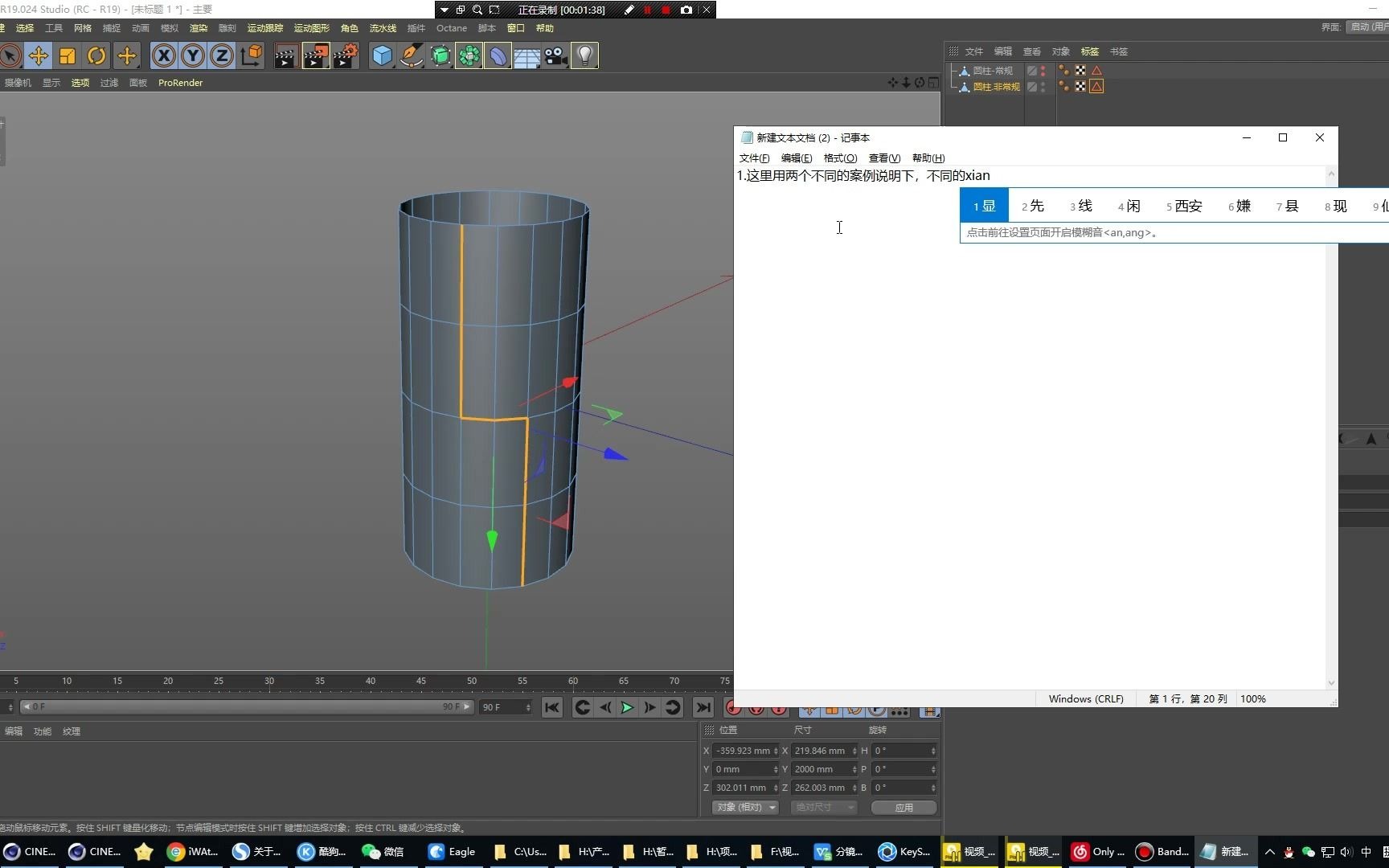Open the 绝对尺寸 size mode dropdown
The image size is (1389, 868).
[x=823, y=807]
